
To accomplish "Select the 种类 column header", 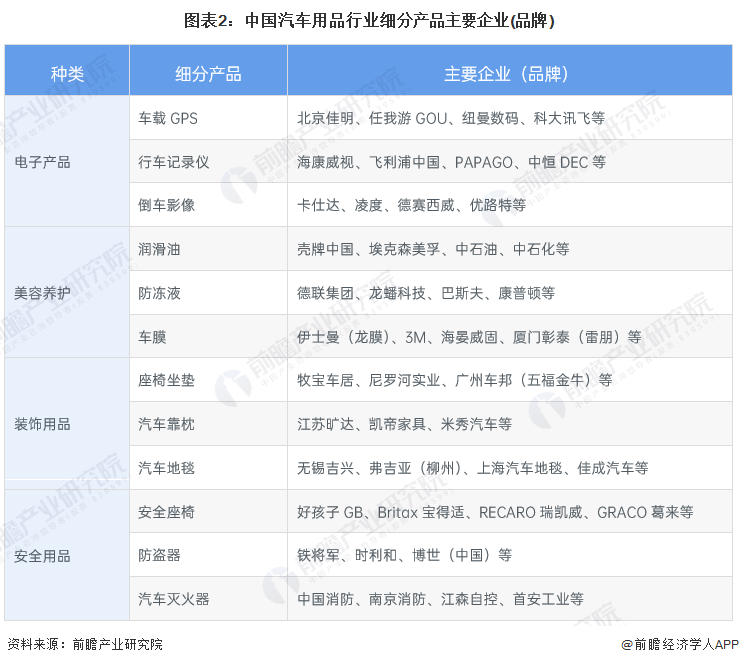I will coord(67,74).
